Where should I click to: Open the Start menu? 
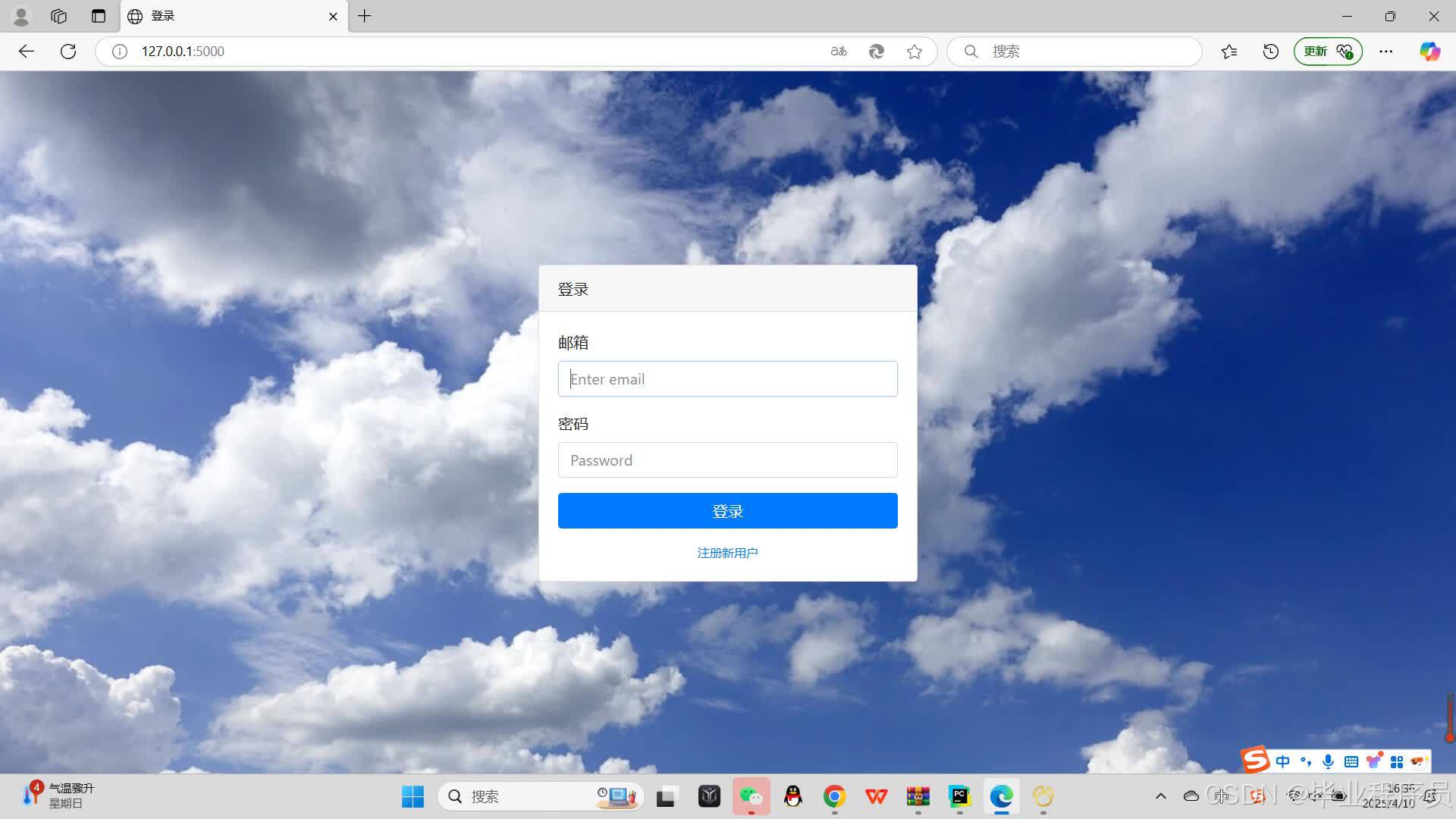412,796
